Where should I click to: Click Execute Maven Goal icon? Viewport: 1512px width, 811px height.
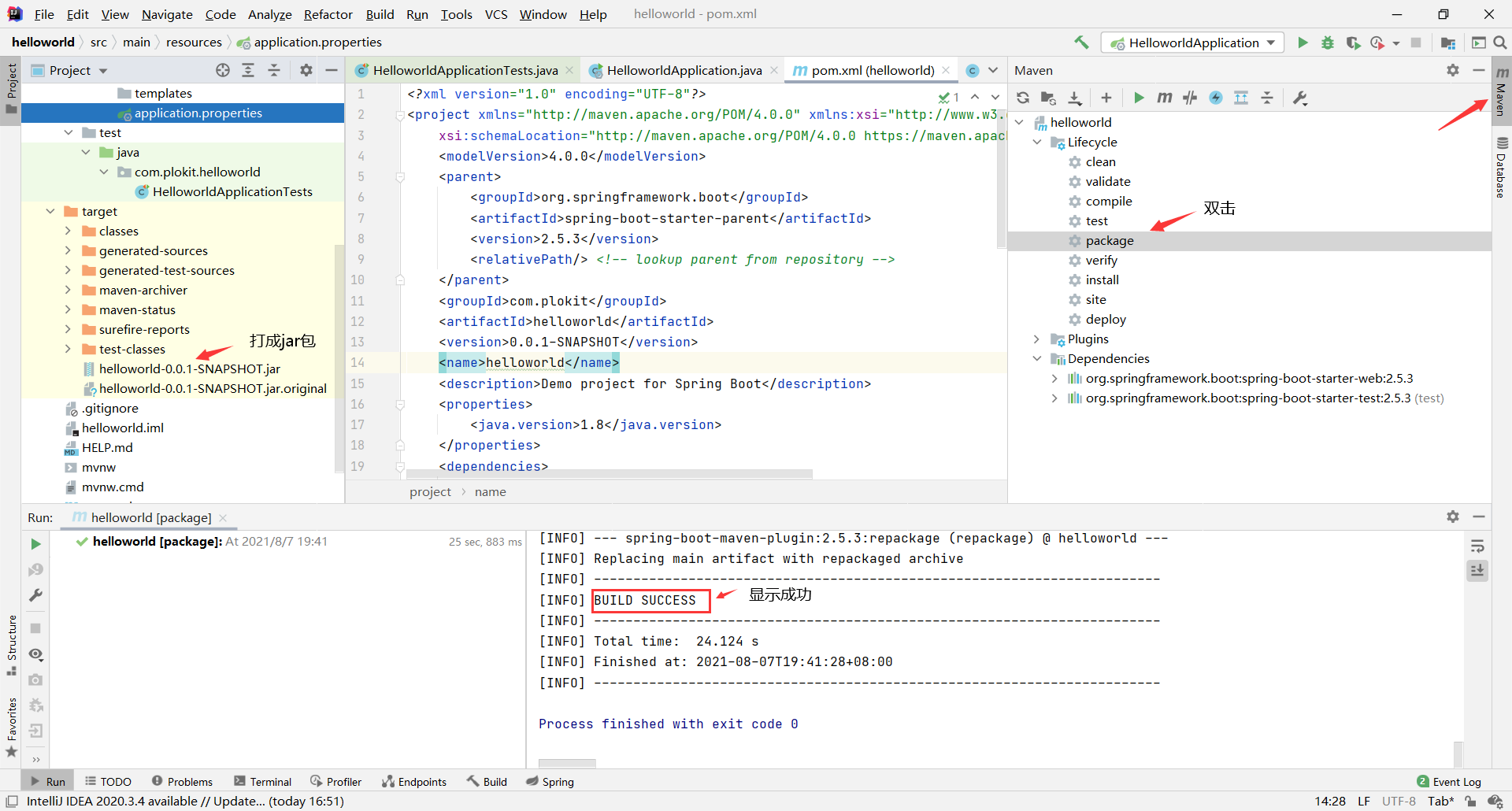click(x=1164, y=98)
